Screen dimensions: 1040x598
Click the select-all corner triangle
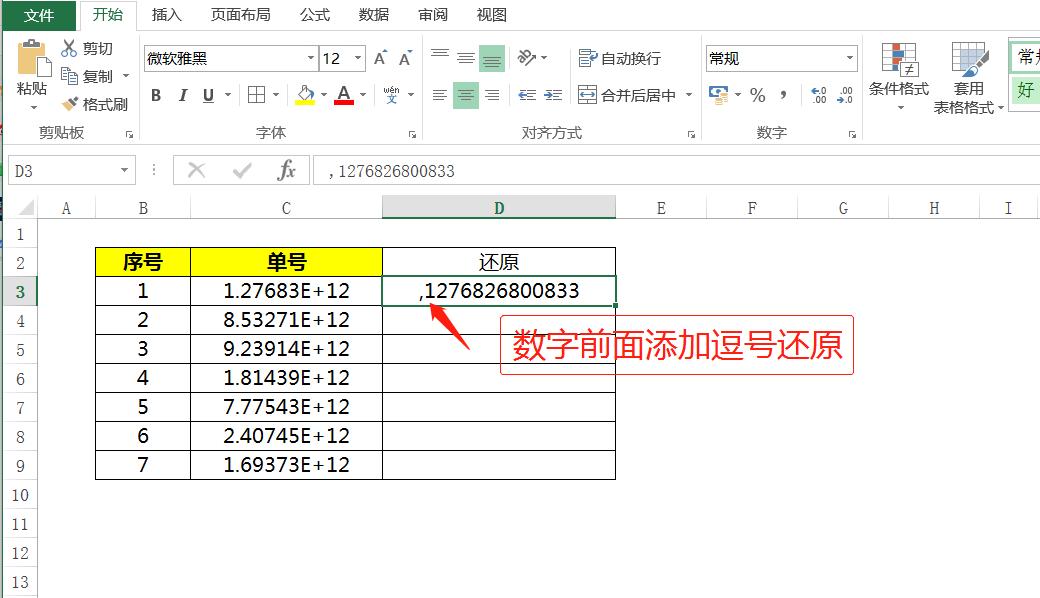pos(25,208)
